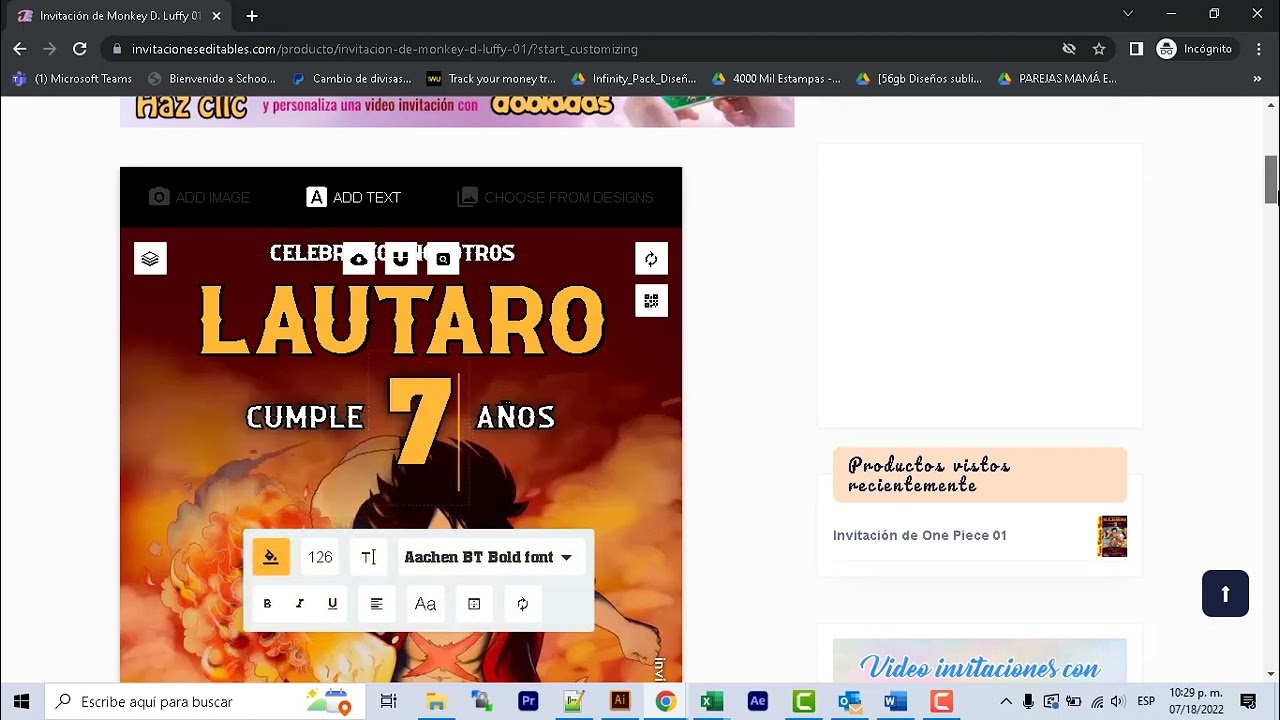1280x720 pixels.
Task: Click the cloud download icon
Action: pos(359,260)
